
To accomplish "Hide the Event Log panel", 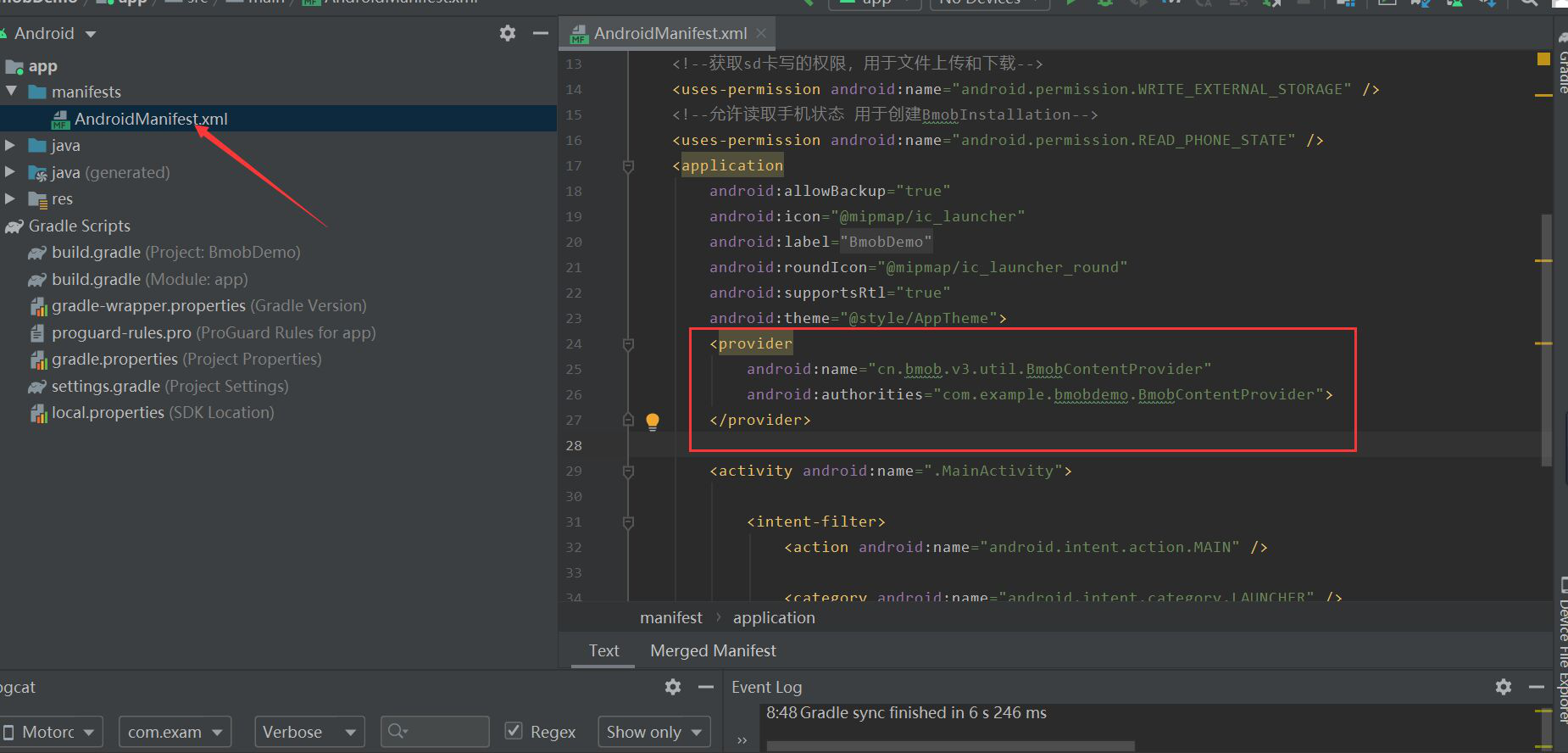I will [1537, 687].
